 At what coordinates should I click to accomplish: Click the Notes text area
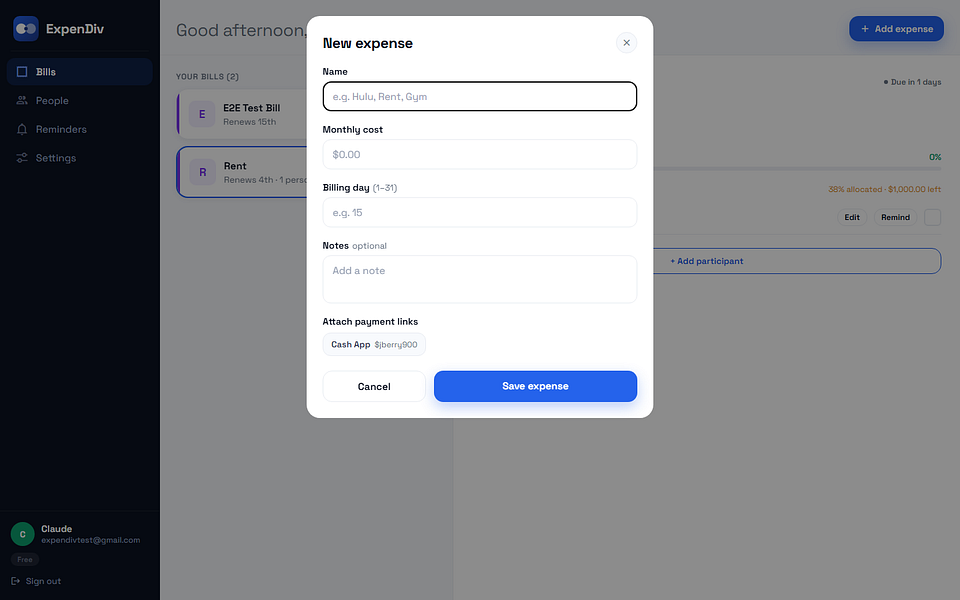[479, 279]
